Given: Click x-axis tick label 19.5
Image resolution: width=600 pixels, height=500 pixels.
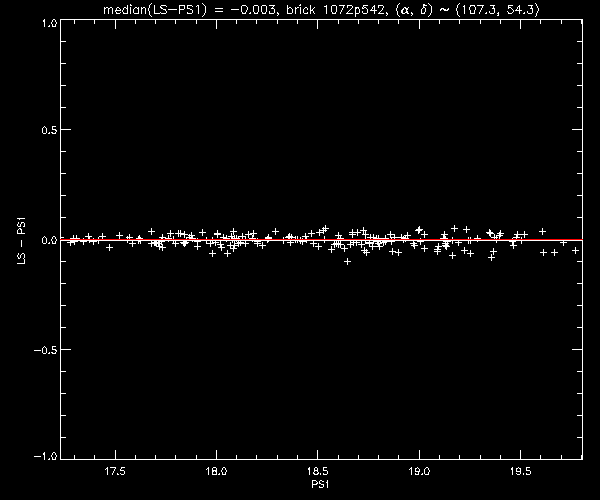Looking at the screenshot, I should [x=521, y=471].
